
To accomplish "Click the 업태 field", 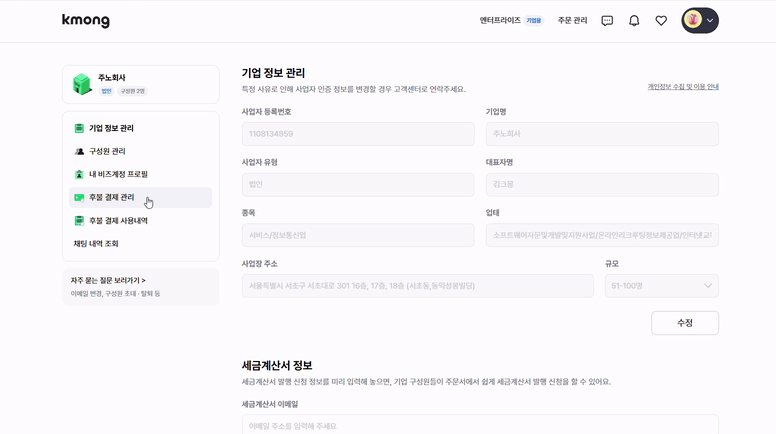I will point(602,235).
